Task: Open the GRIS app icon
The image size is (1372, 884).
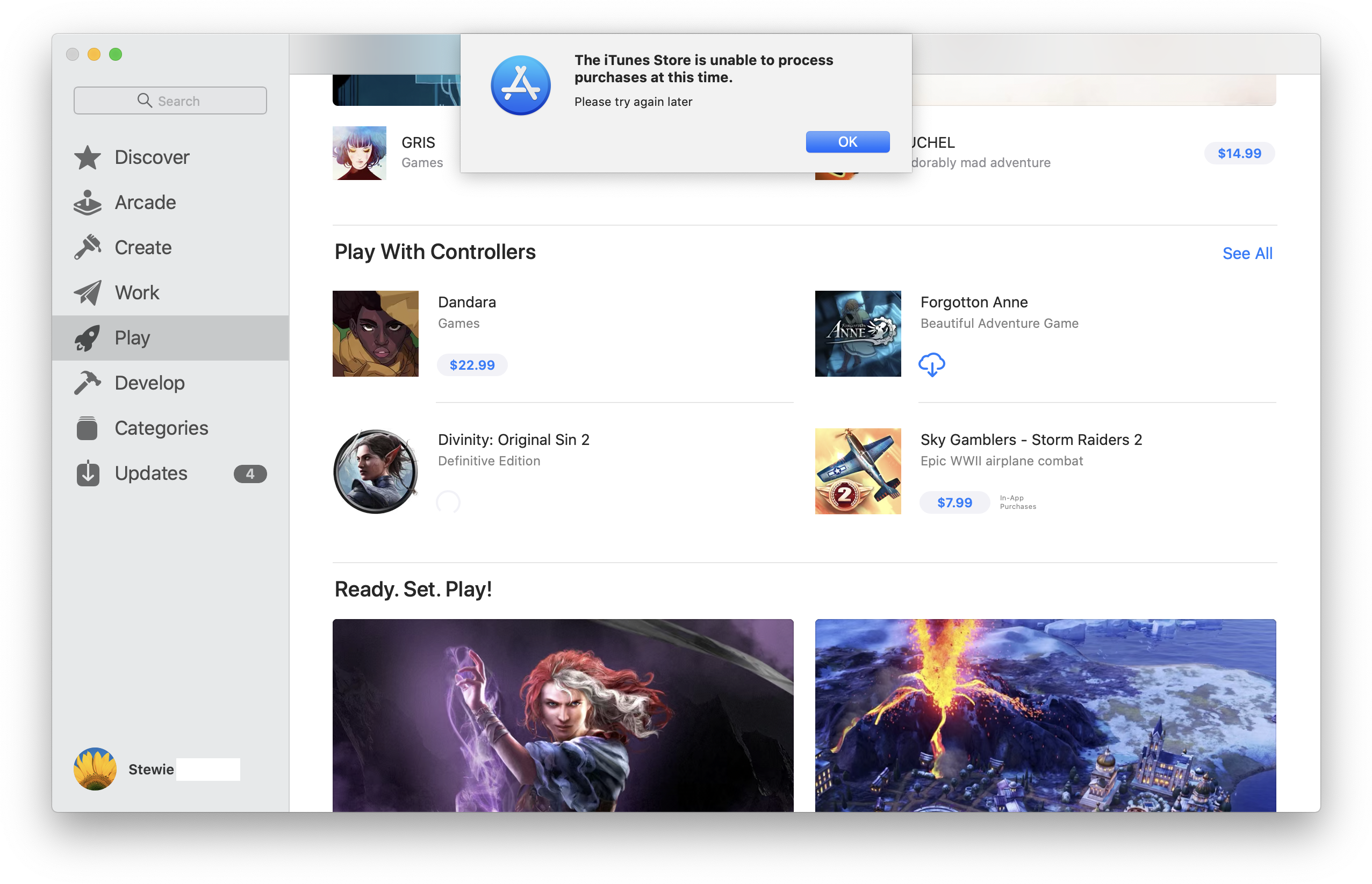Action: pos(360,153)
